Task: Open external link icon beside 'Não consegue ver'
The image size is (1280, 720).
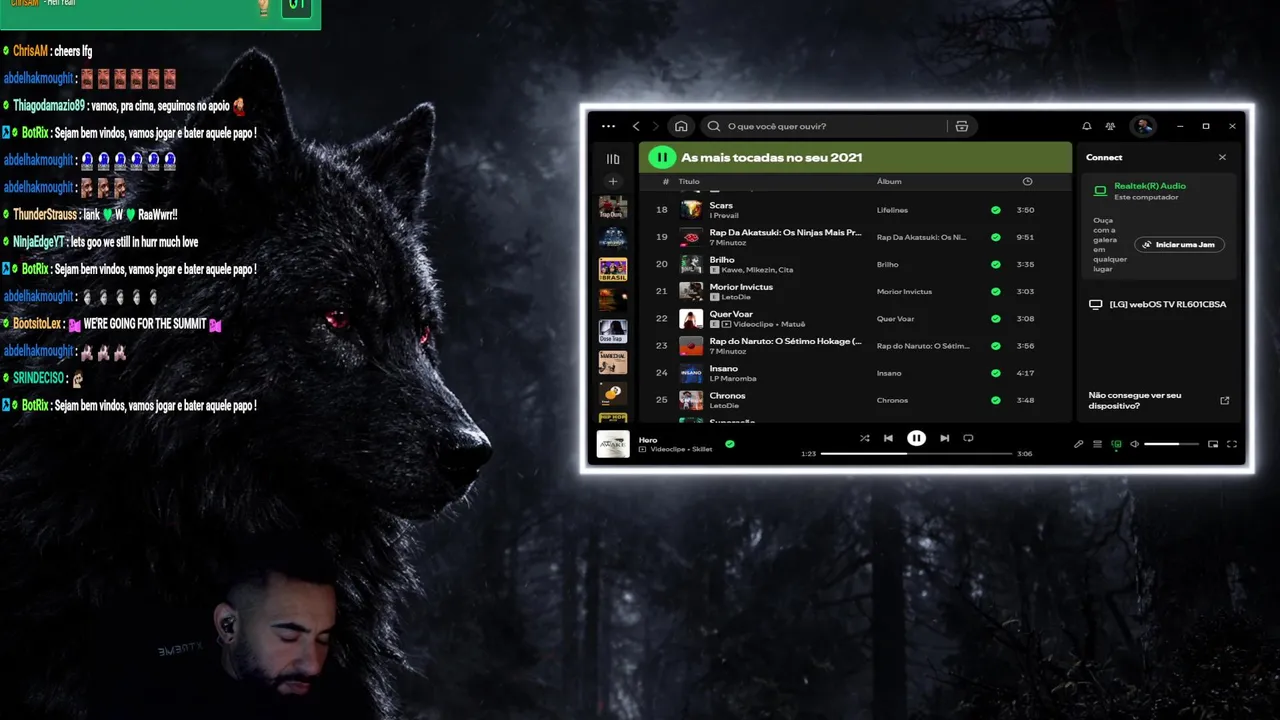Action: click(1224, 400)
